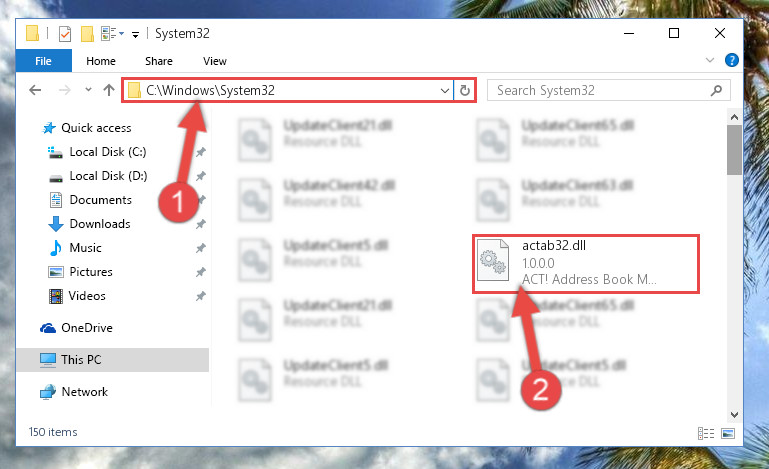The image size is (769, 469).
Task: Refresh the System32 folder view
Action: pos(464,90)
